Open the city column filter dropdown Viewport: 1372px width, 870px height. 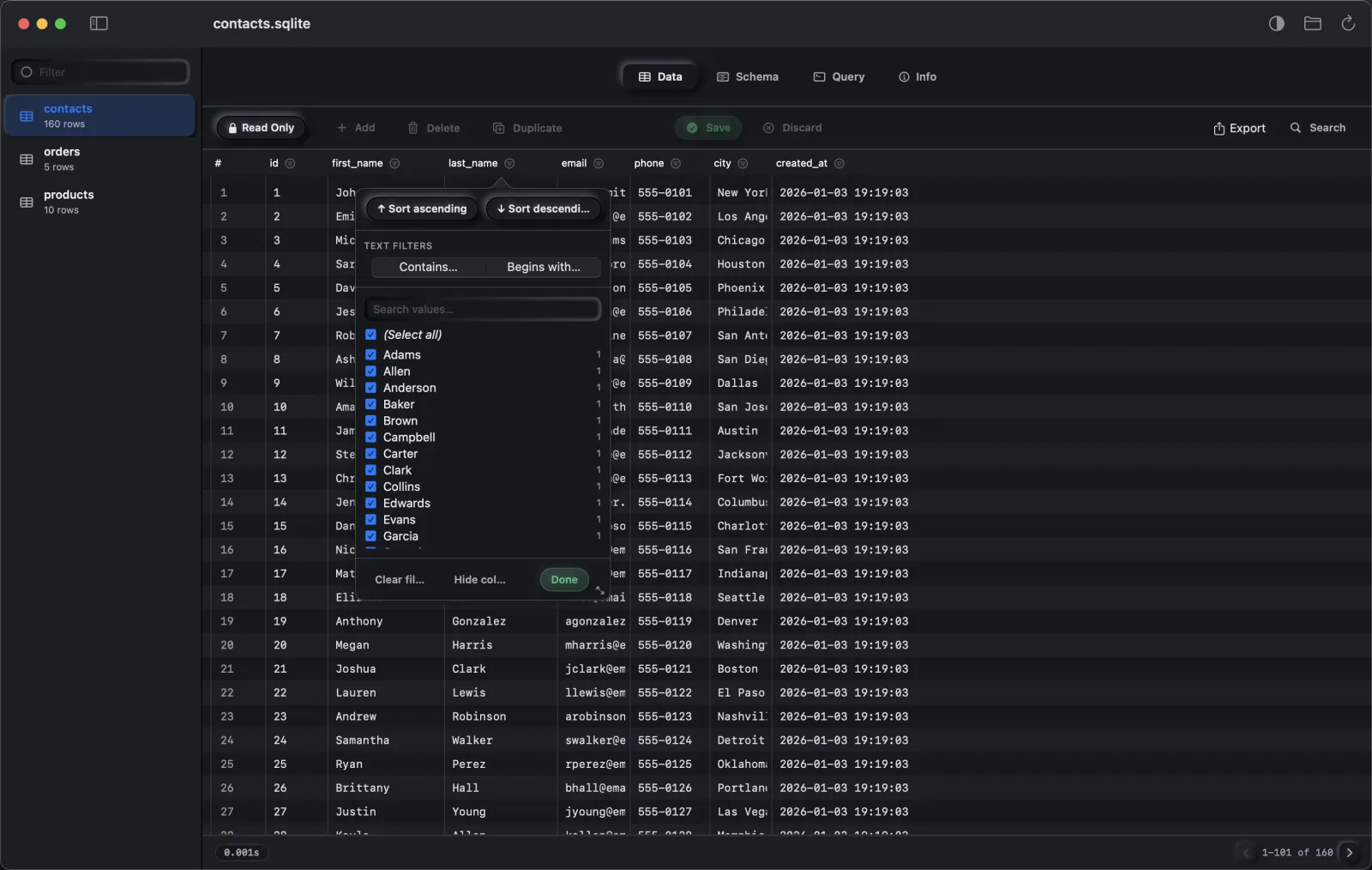(743, 163)
